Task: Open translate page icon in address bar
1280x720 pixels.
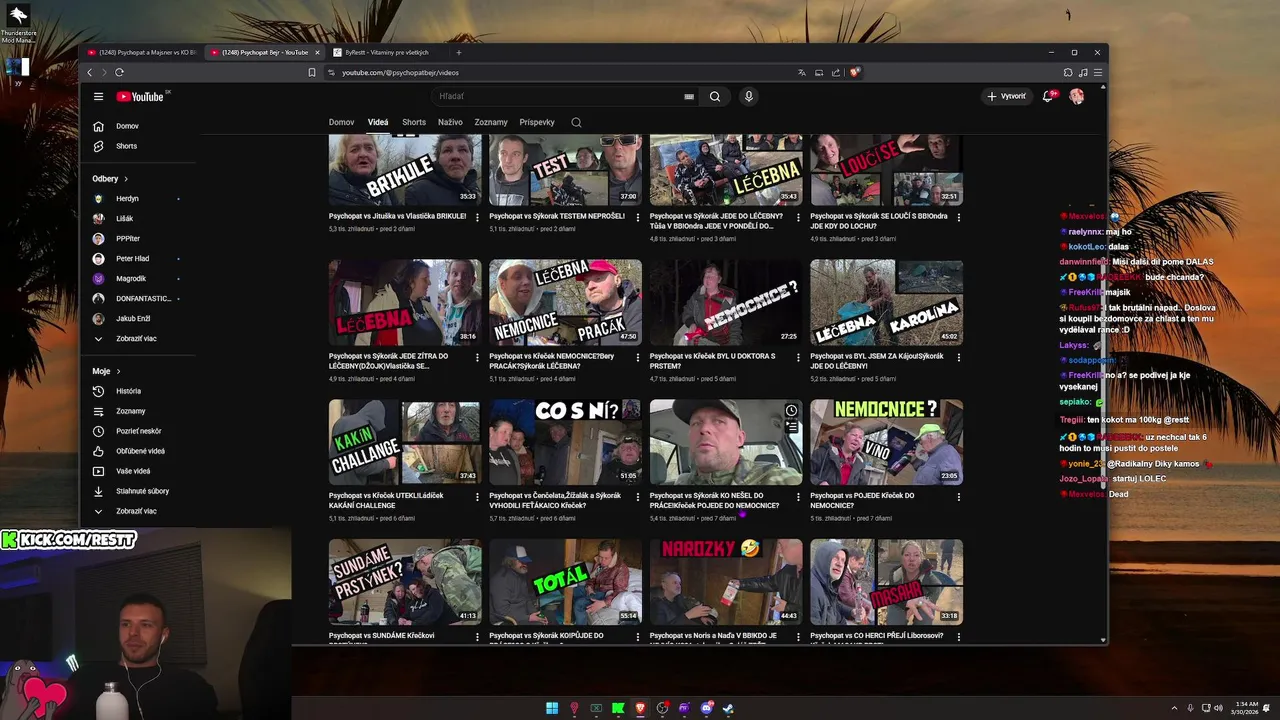Action: pos(801,72)
